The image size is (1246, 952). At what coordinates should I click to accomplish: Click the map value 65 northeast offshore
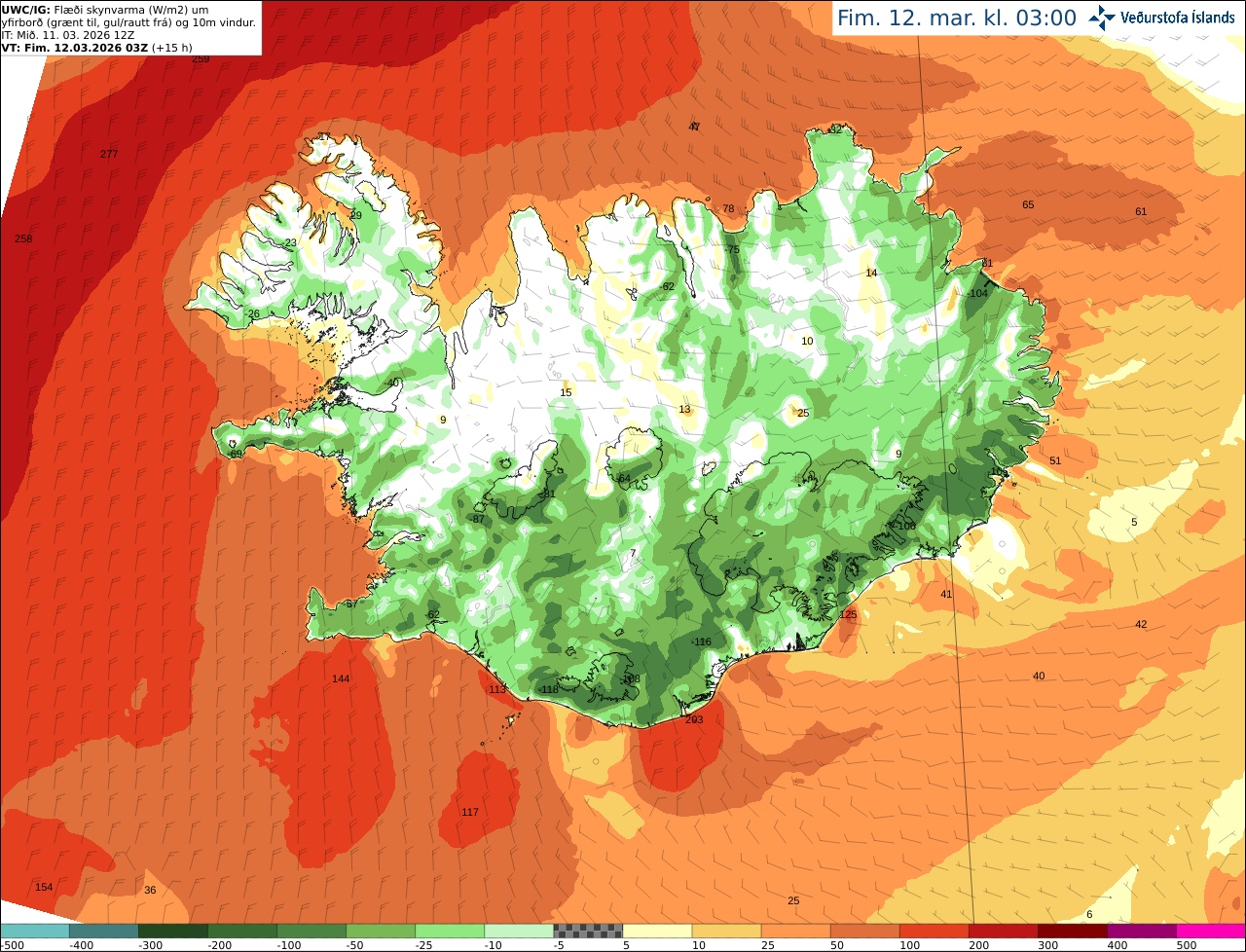pyautogui.click(x=1028, y=204)
